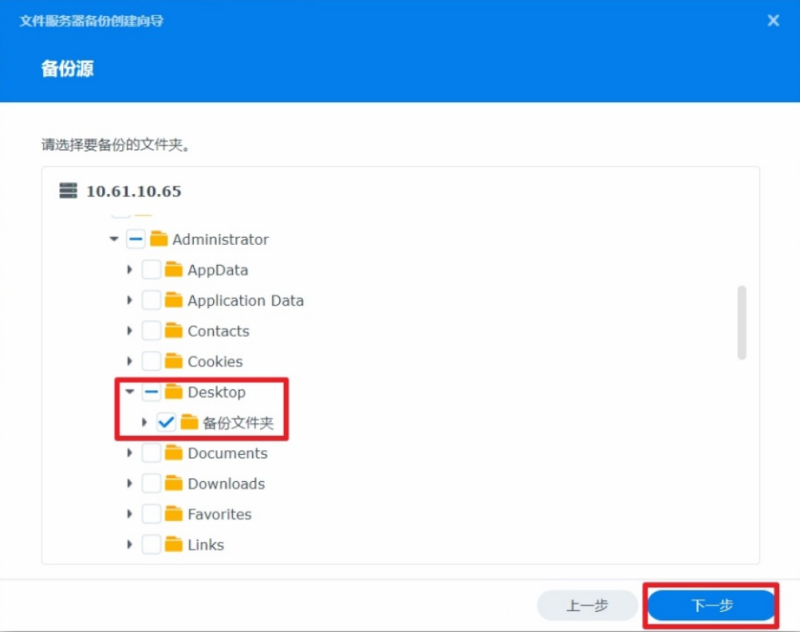Image resolution: width=800 pixels, height=632 pixels.
Task: Check the AppData folder checkbox
Action: (x=151, y=269)
